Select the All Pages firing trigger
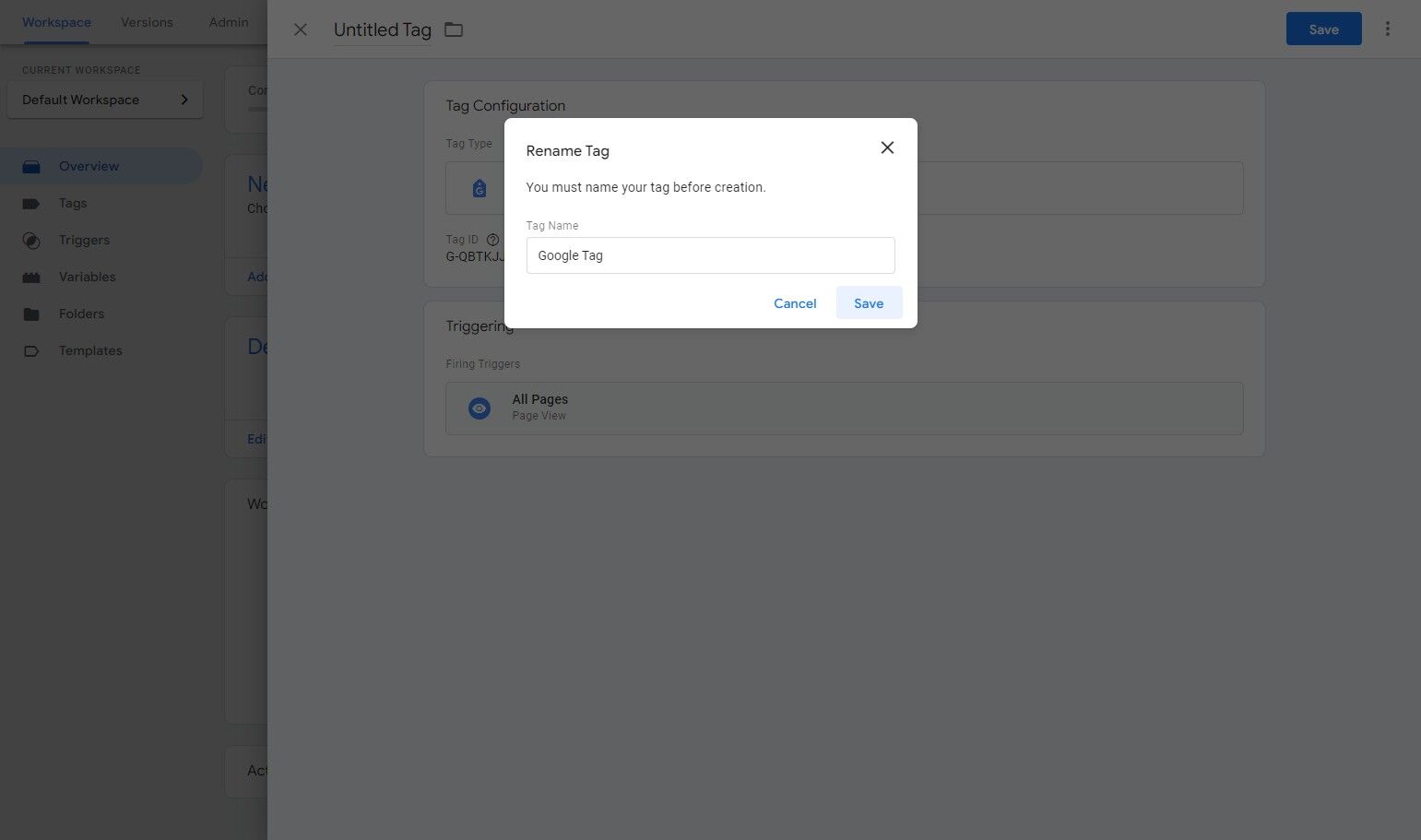The image size is (1421, 840). (x=844, y=408)
